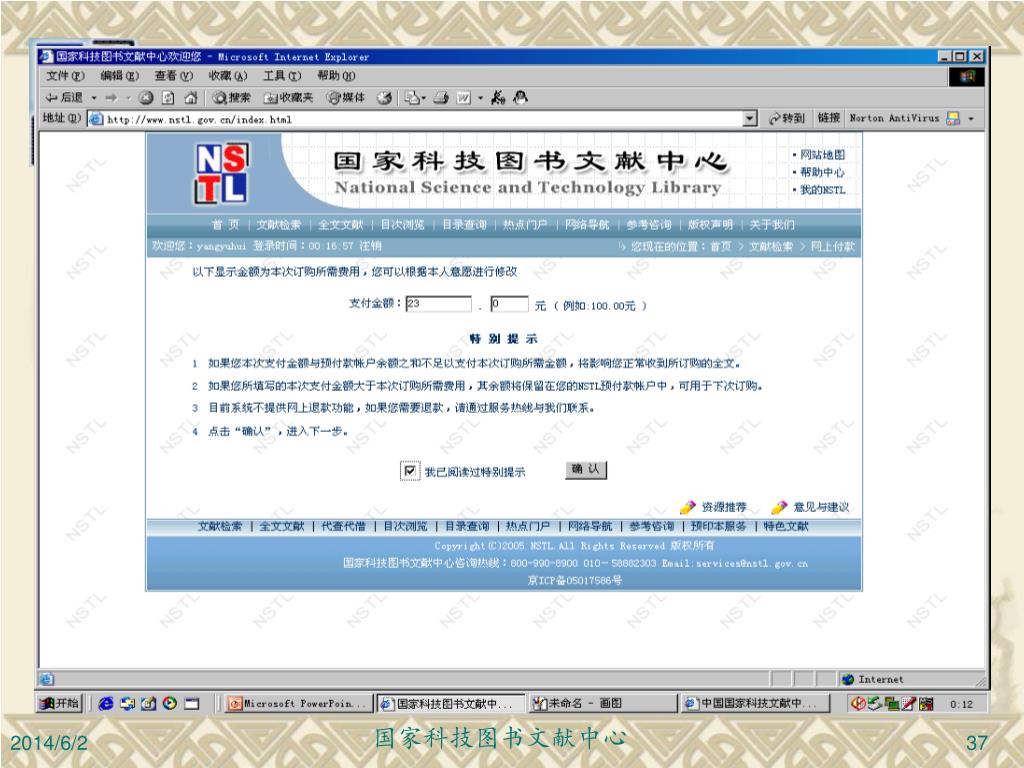Open the Mail icon's dropdown arrow
The image size is (1024, 768).
(424, 98)
